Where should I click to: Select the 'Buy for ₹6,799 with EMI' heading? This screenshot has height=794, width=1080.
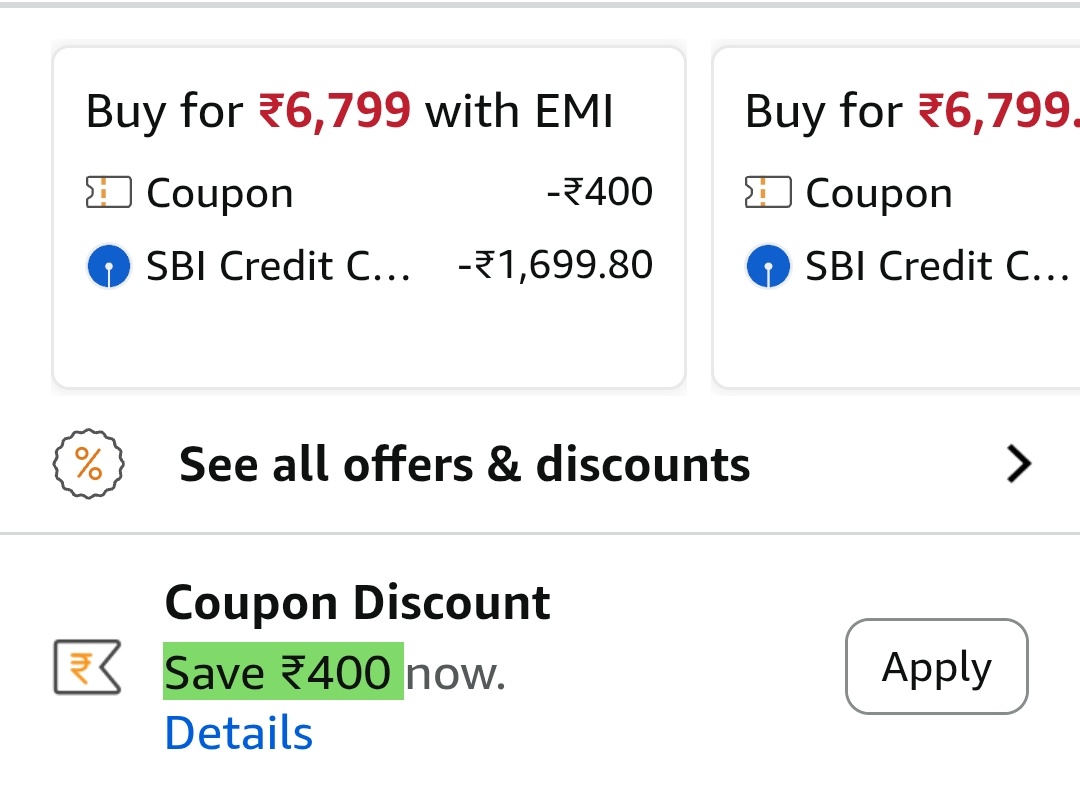349,111
